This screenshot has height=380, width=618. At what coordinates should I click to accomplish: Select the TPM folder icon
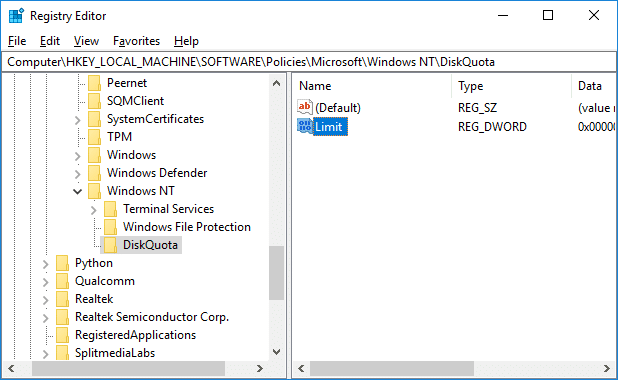coord(95,137)
